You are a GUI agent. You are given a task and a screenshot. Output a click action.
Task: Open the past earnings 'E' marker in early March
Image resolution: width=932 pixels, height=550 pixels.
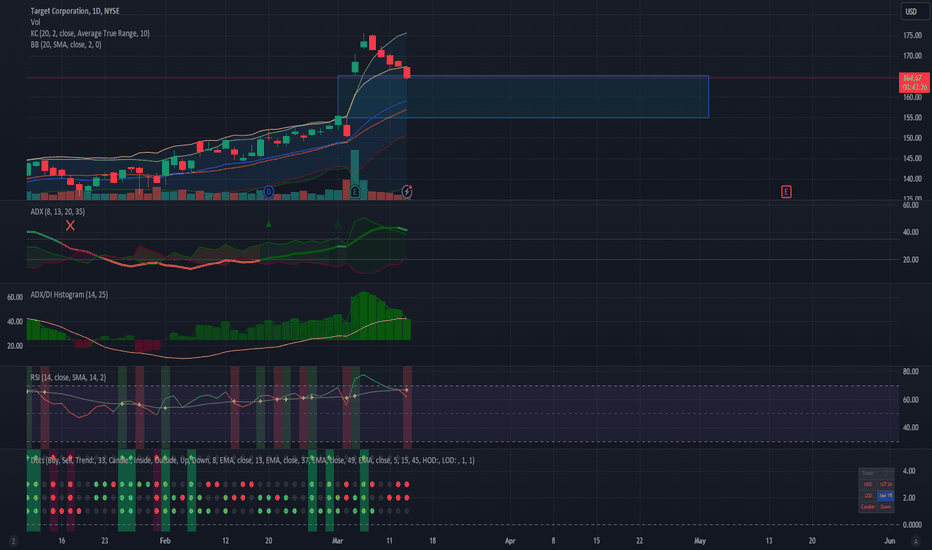pyautogui.click(x=355, y=191)
